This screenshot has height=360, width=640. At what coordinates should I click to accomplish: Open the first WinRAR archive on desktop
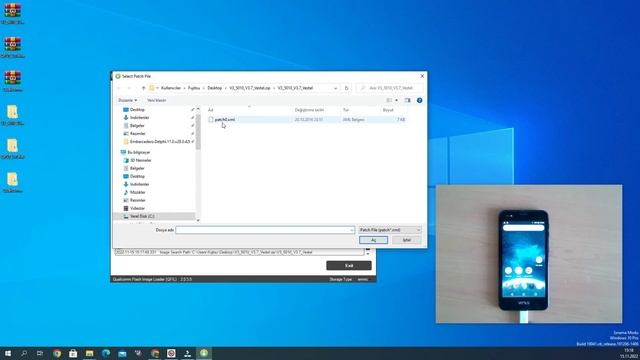tap(13, 13)
